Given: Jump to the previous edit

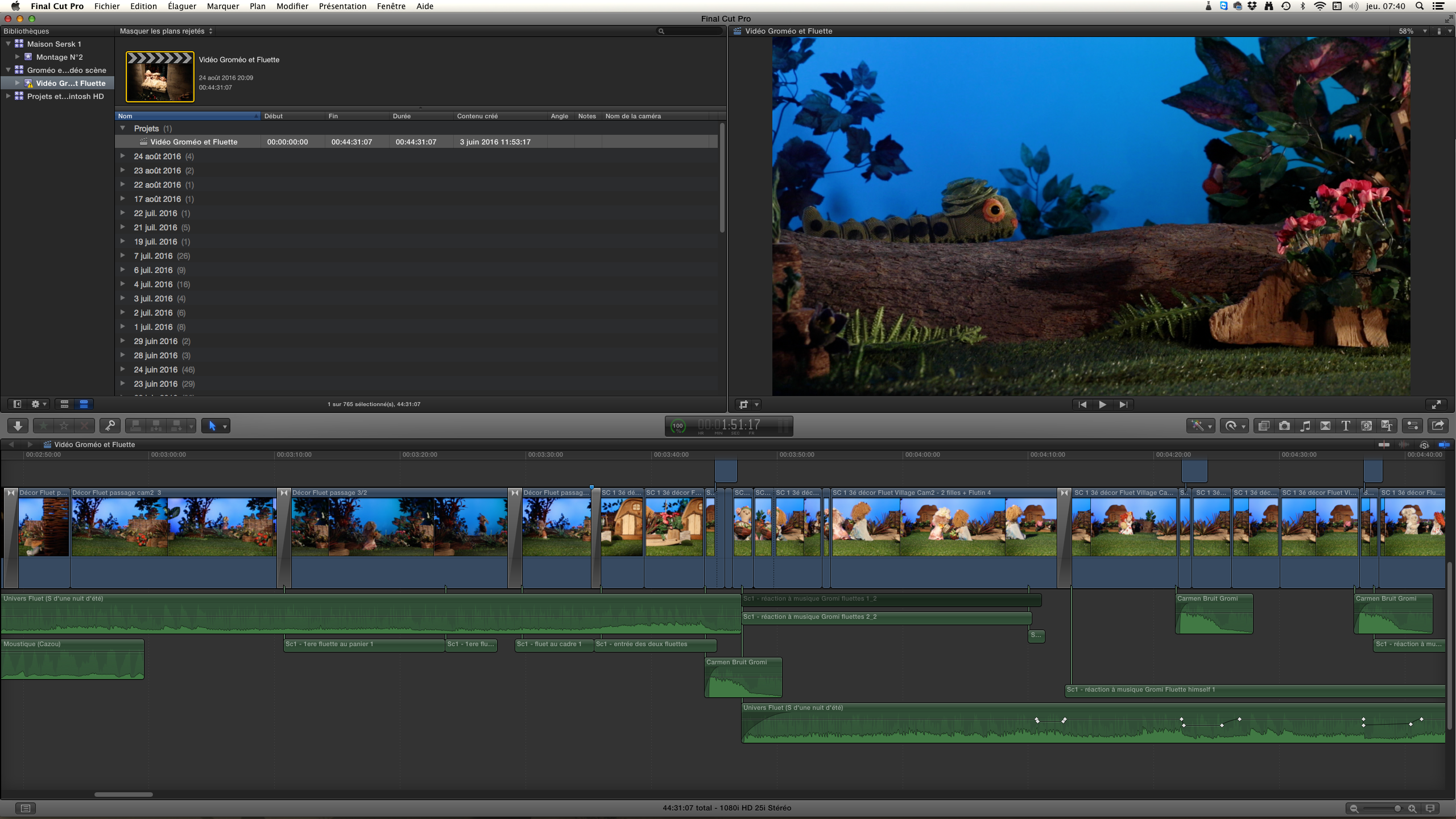Looking at the screenshot, I should (1082, 404).
